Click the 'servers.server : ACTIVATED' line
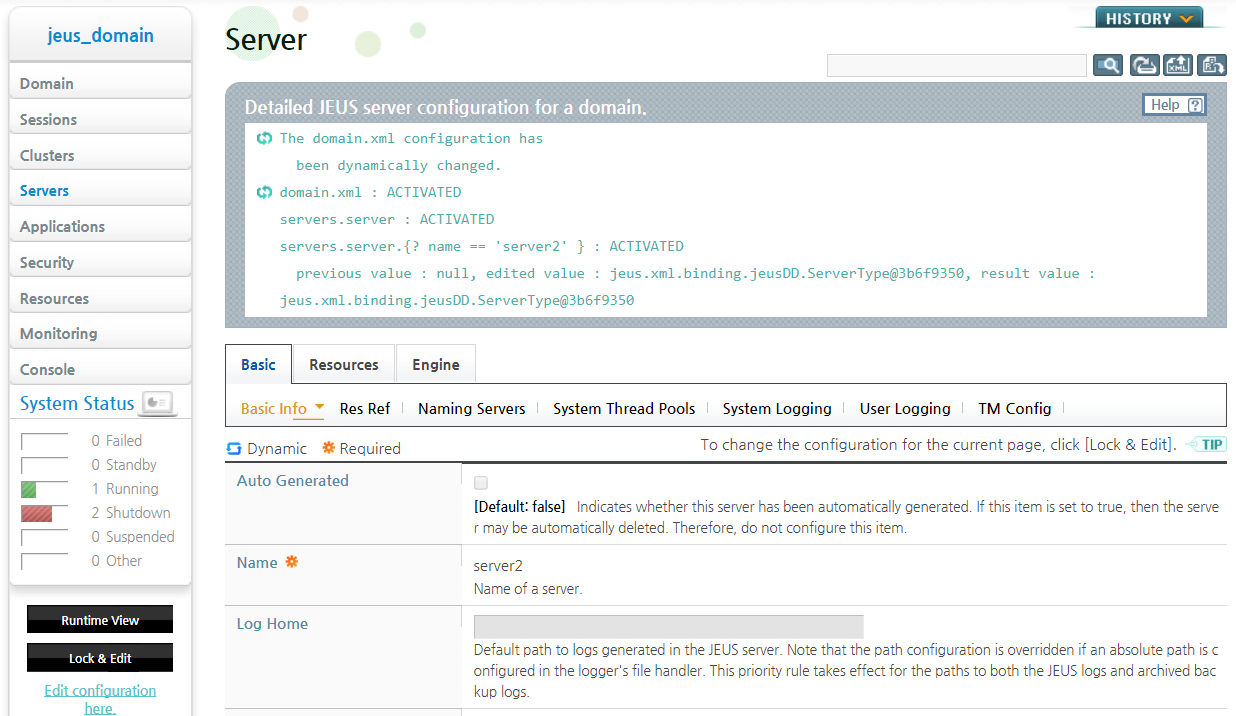1236x716 pixels. coord(387,219)
